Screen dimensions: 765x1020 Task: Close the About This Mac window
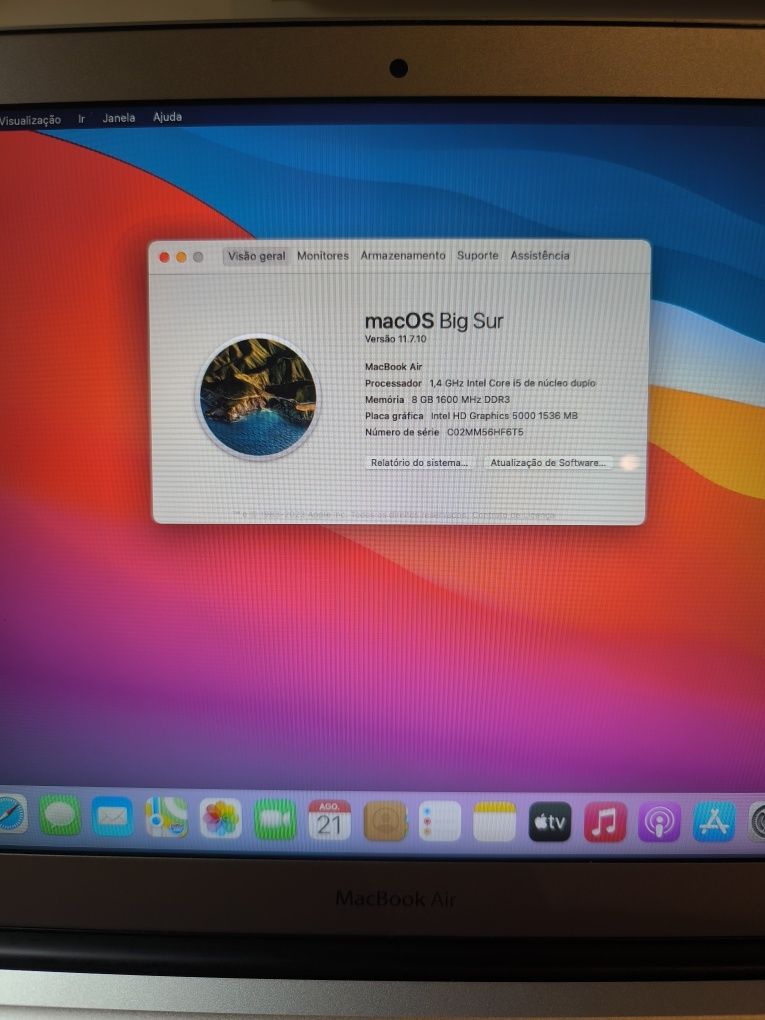pos(165,258)
